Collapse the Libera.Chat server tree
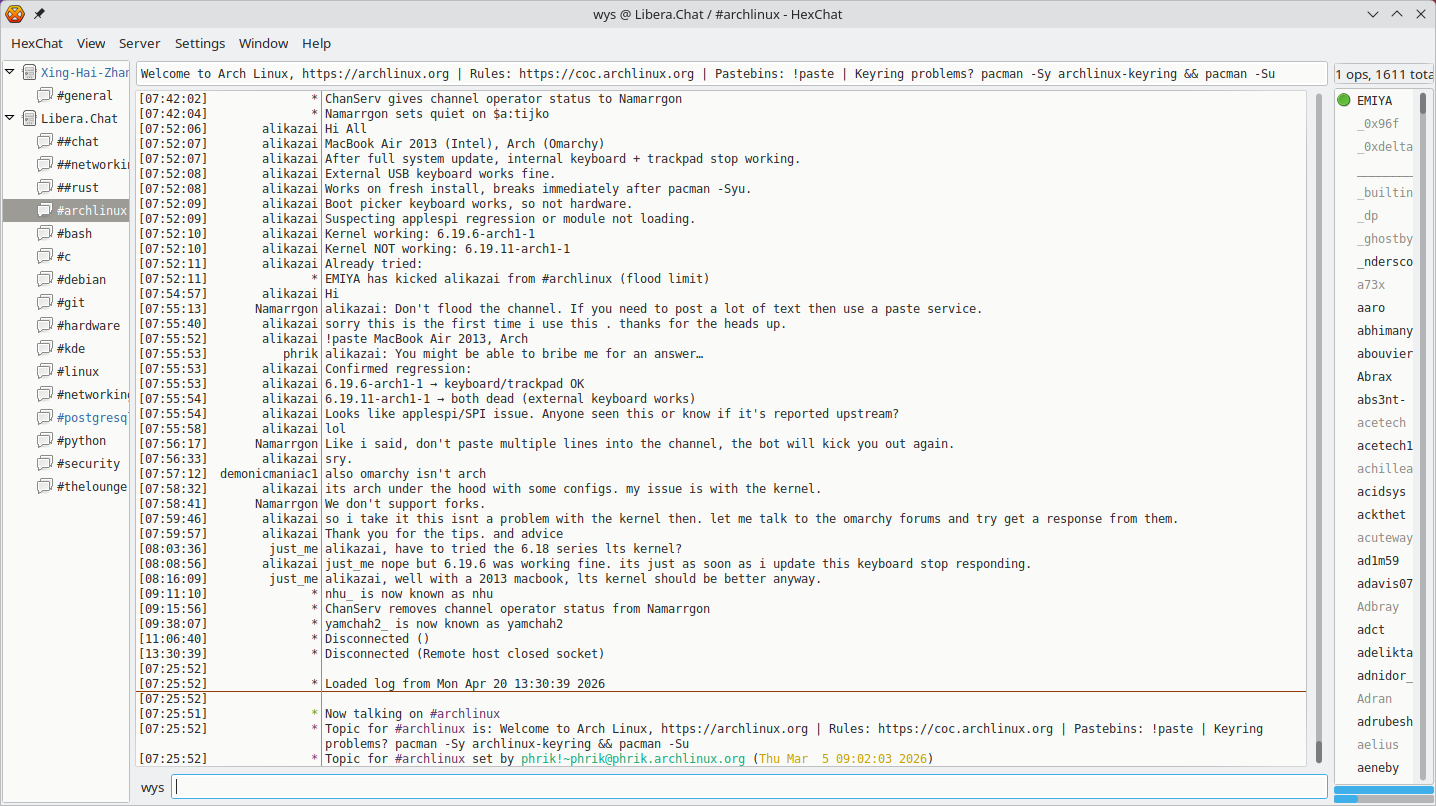The image size is (1436, 806). 10,118
